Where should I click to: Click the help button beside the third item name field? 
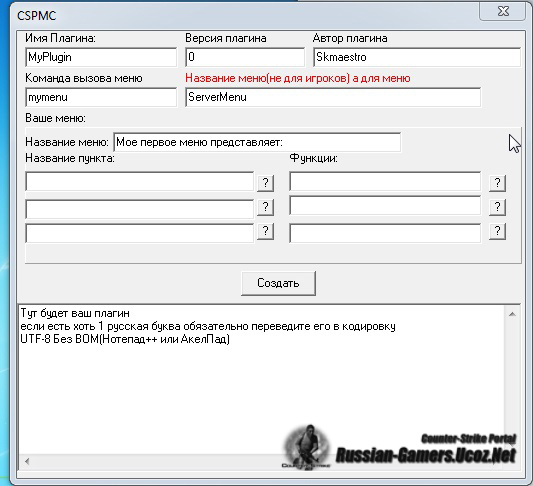pos(265,231)
